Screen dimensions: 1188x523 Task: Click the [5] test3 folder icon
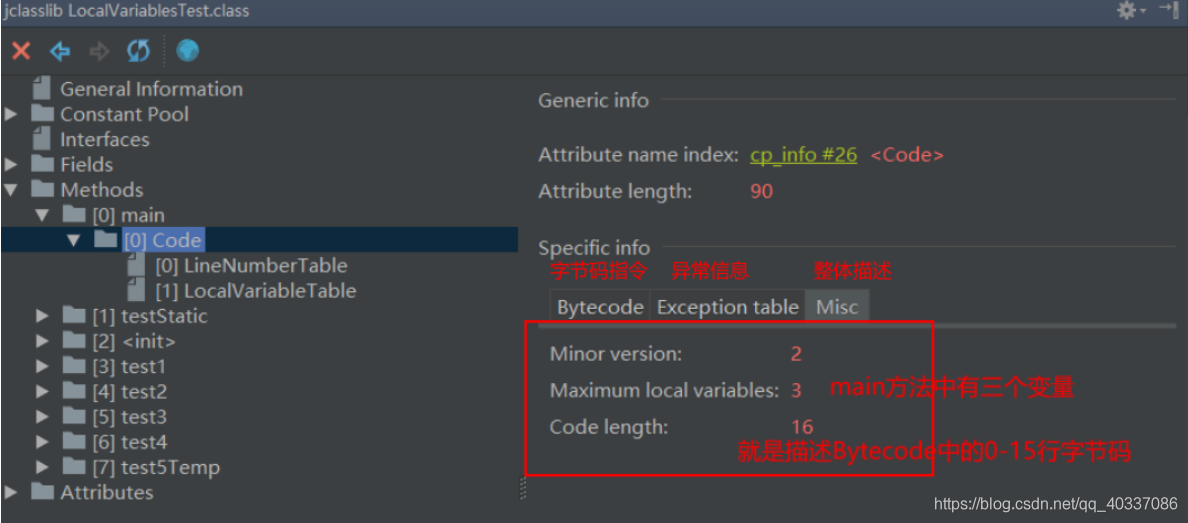pyautogui.click(x=74, y=417)
